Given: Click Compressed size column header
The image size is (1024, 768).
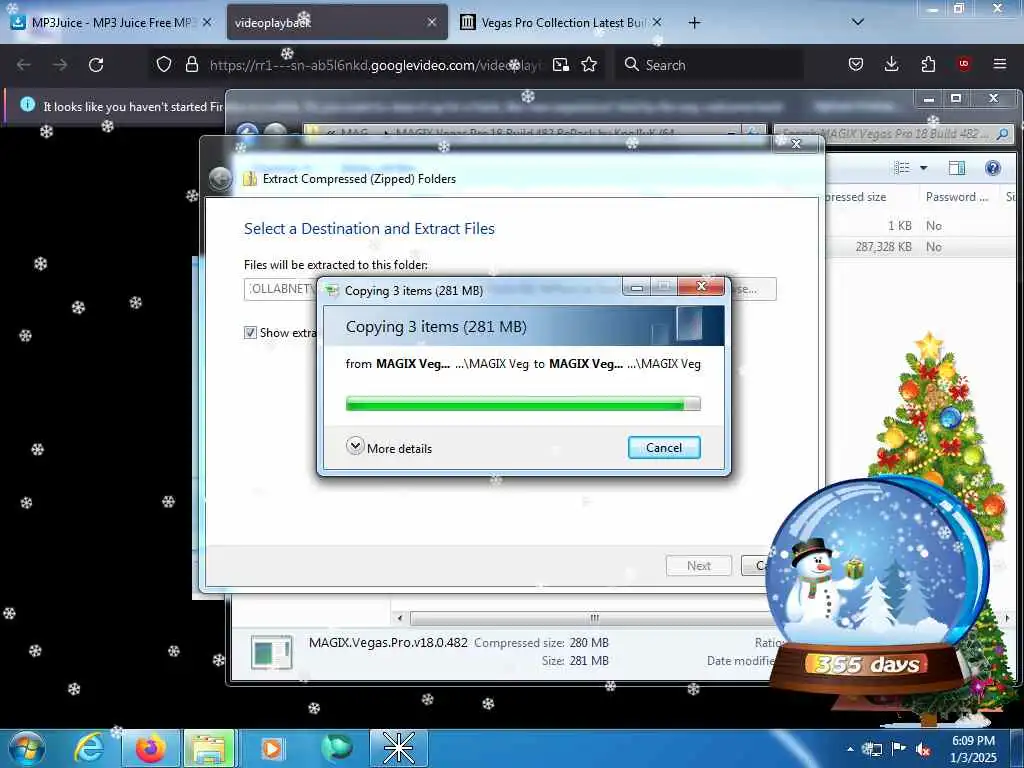Looking at the screenshot, I should (x=856, y=197).
